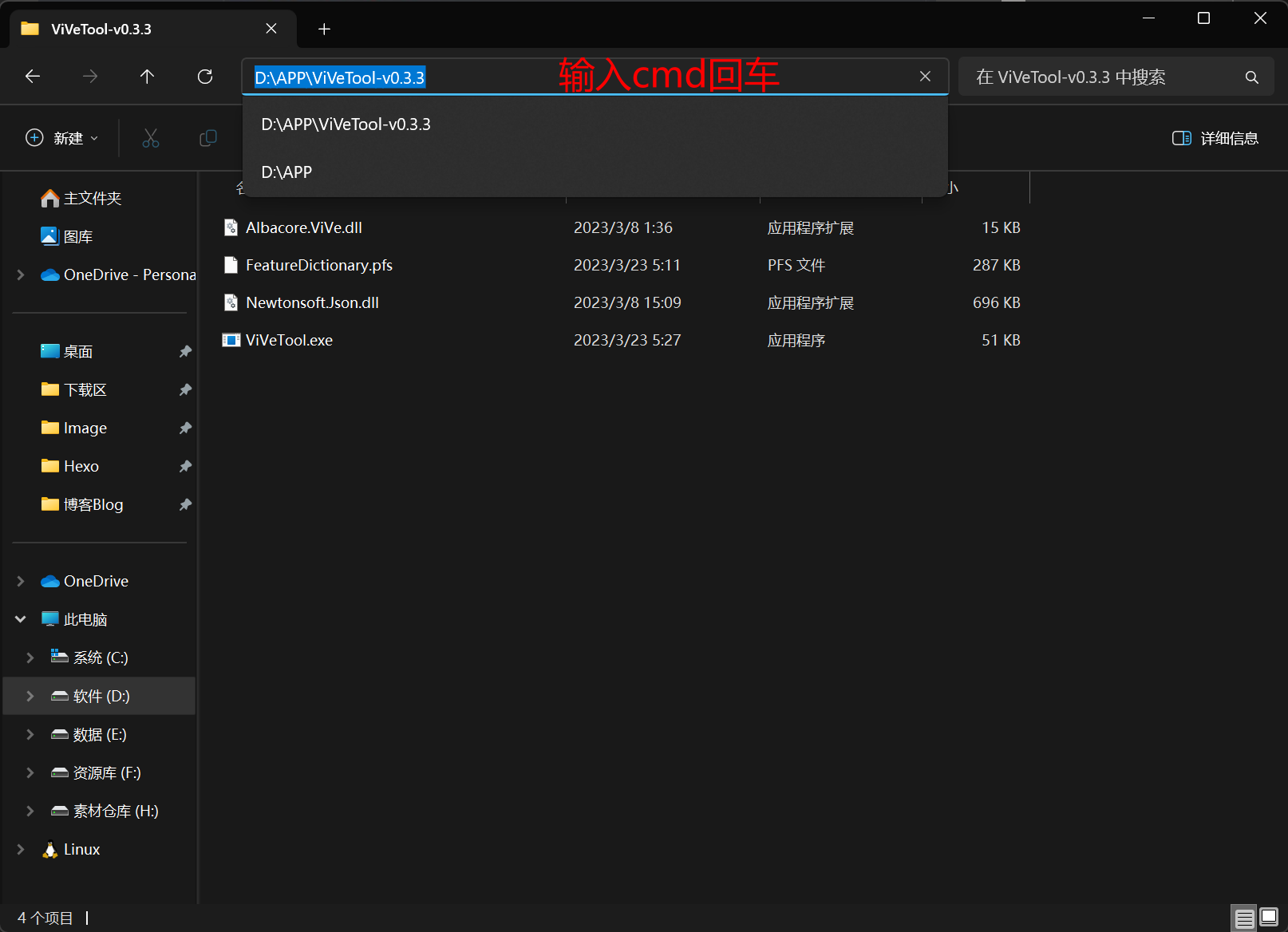Viewport: 1288px width, 932px height.
Task: Switch to details list view icon
Action: point(1244,918)
